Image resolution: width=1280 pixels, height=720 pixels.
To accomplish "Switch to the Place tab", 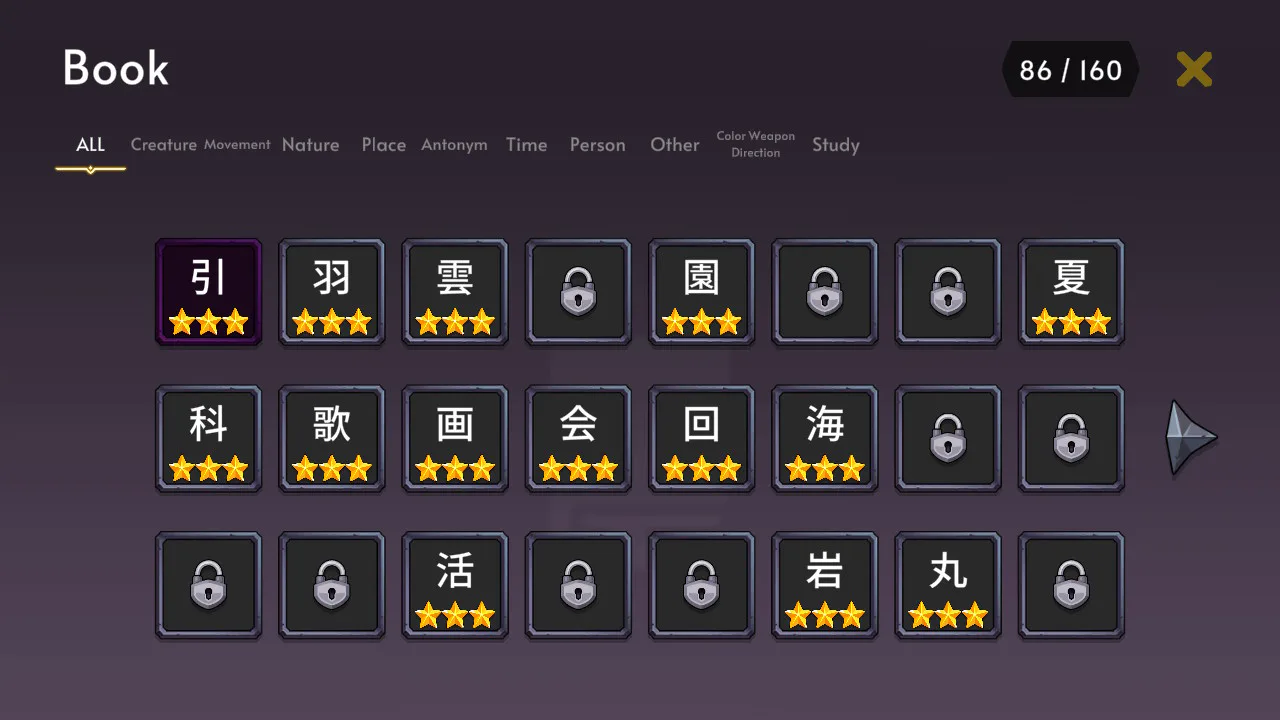I will pos(384,145).
